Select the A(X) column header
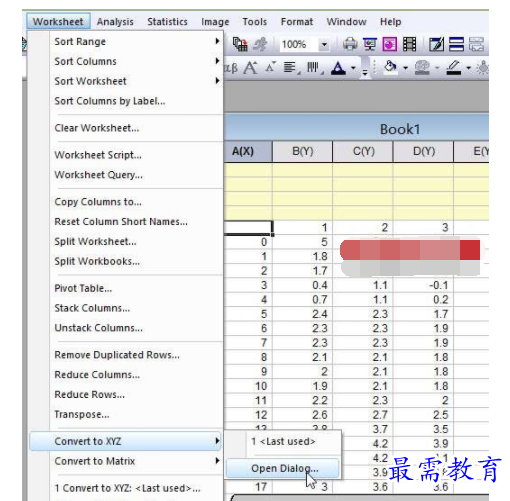The height and width of the screenshot is (501, 510). (x=247, y=152)
